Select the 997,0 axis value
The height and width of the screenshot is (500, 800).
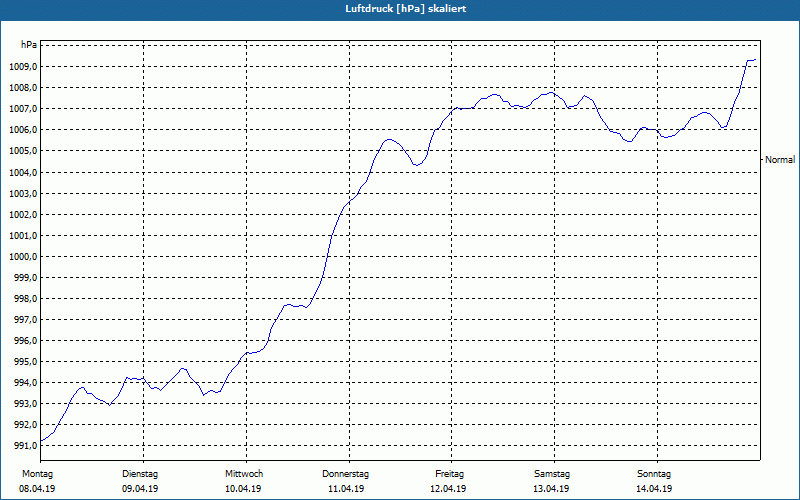[24, 320]
